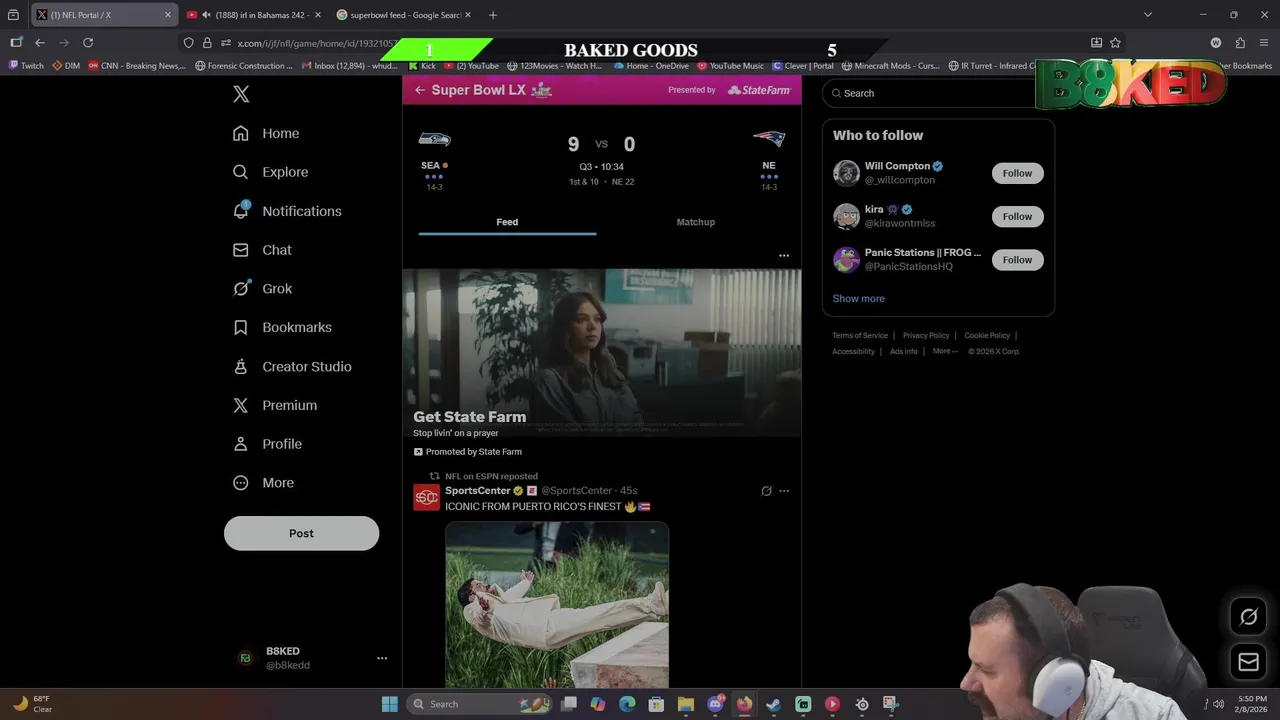
Task: Switch to the superbowl feed Google Search tab
Action: [404, 15]
